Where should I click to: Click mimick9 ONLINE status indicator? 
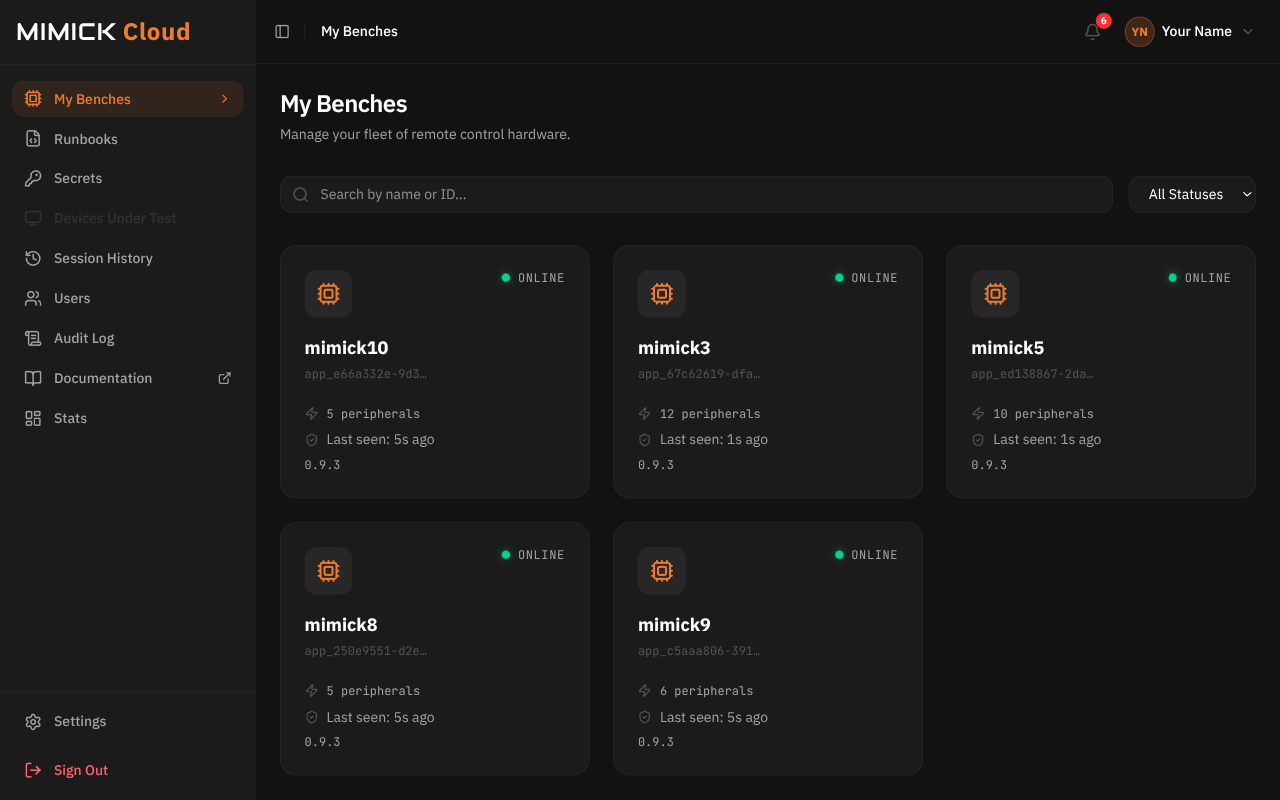pos(866,555)
